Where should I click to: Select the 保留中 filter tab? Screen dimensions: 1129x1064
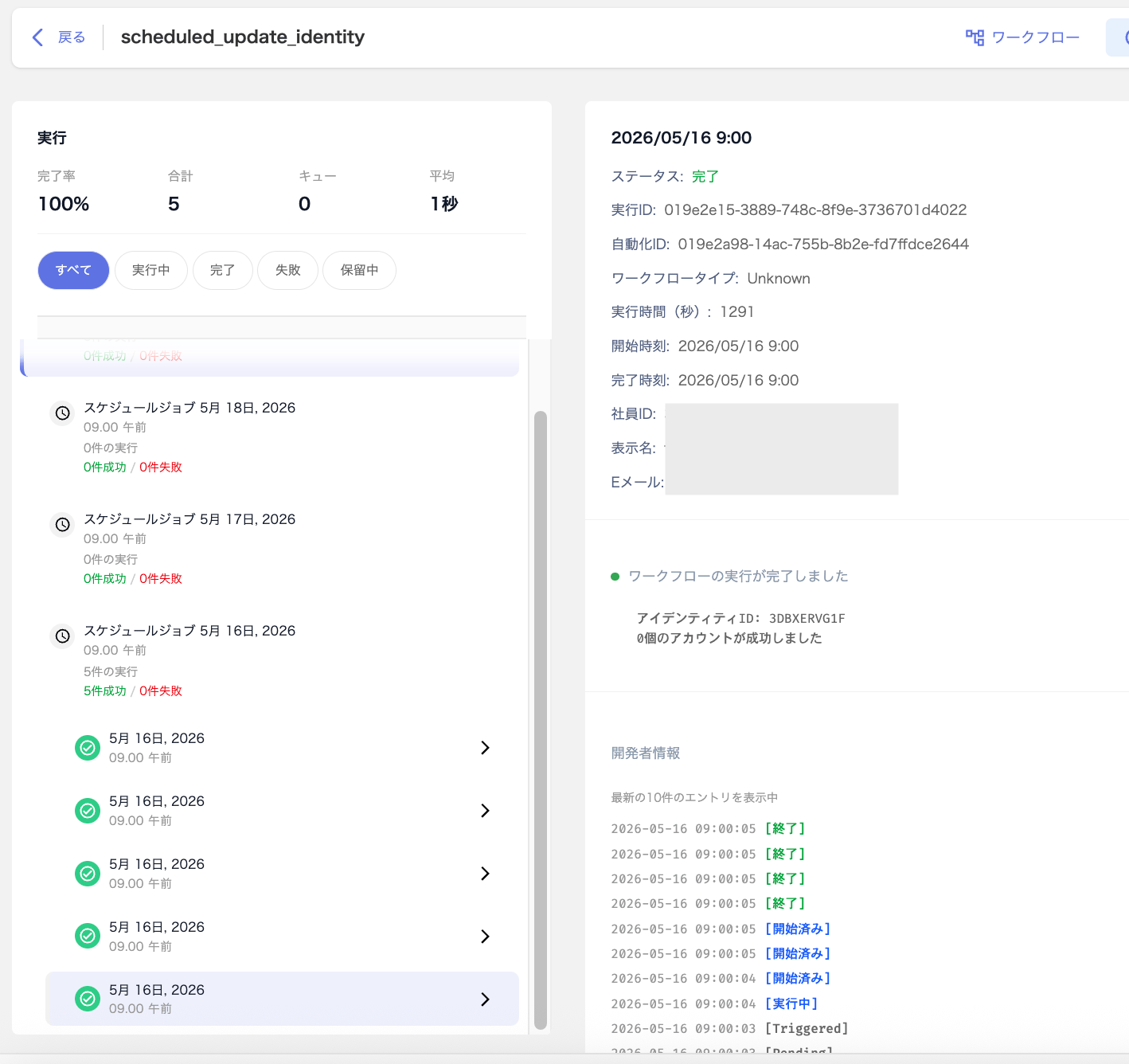(x=360, y=270)
